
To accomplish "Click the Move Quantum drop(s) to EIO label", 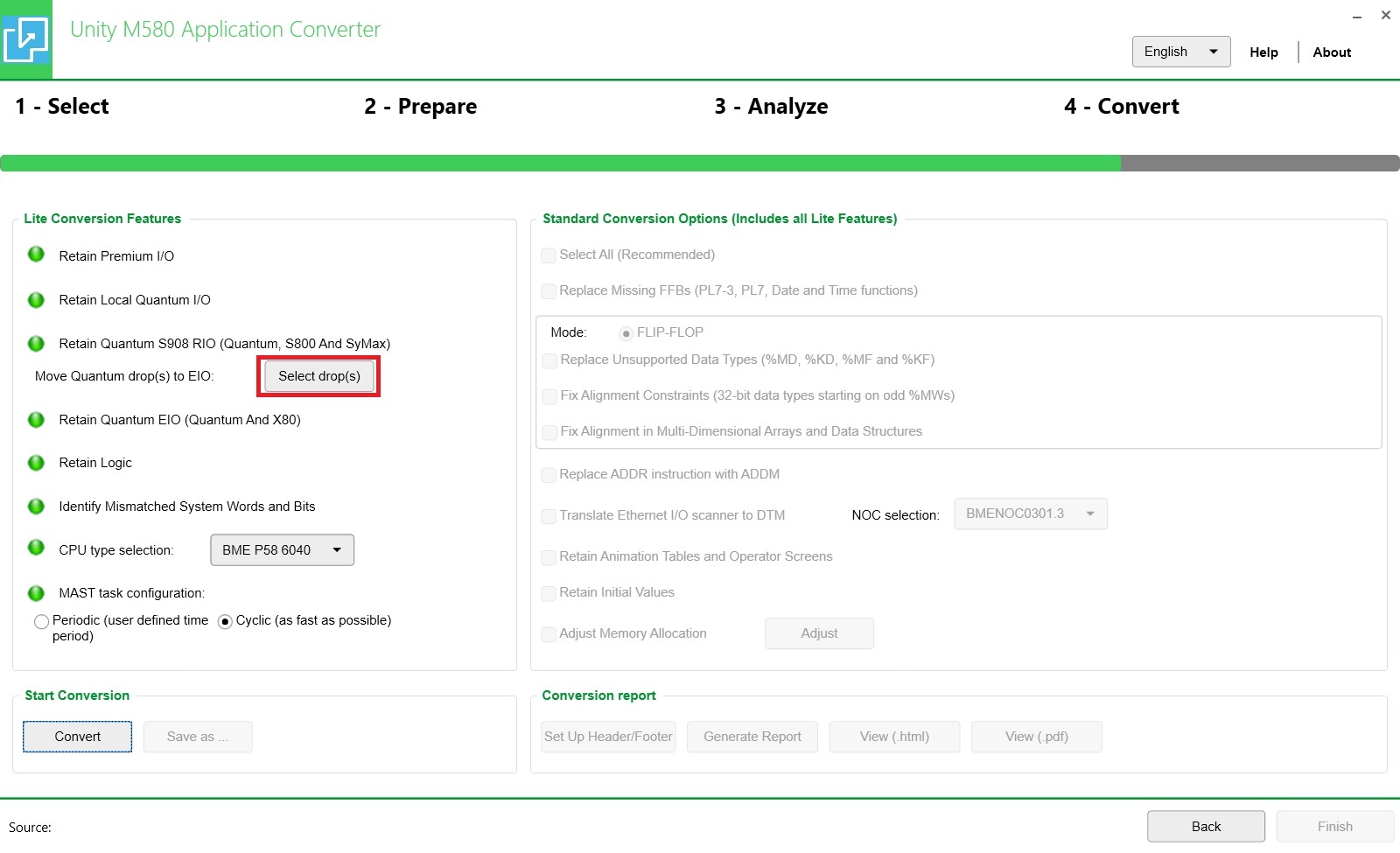I will tap(124, 376).
